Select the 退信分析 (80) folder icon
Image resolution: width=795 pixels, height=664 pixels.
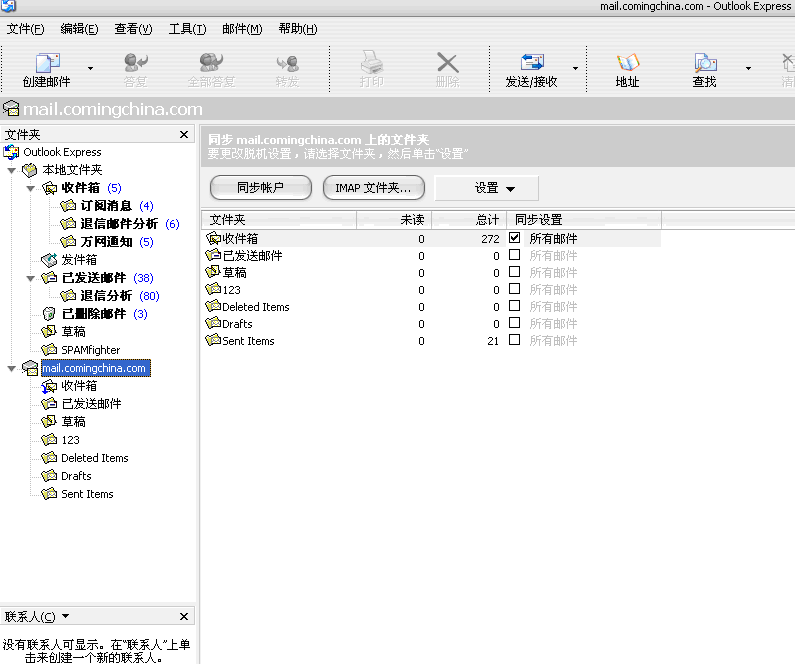68,296
